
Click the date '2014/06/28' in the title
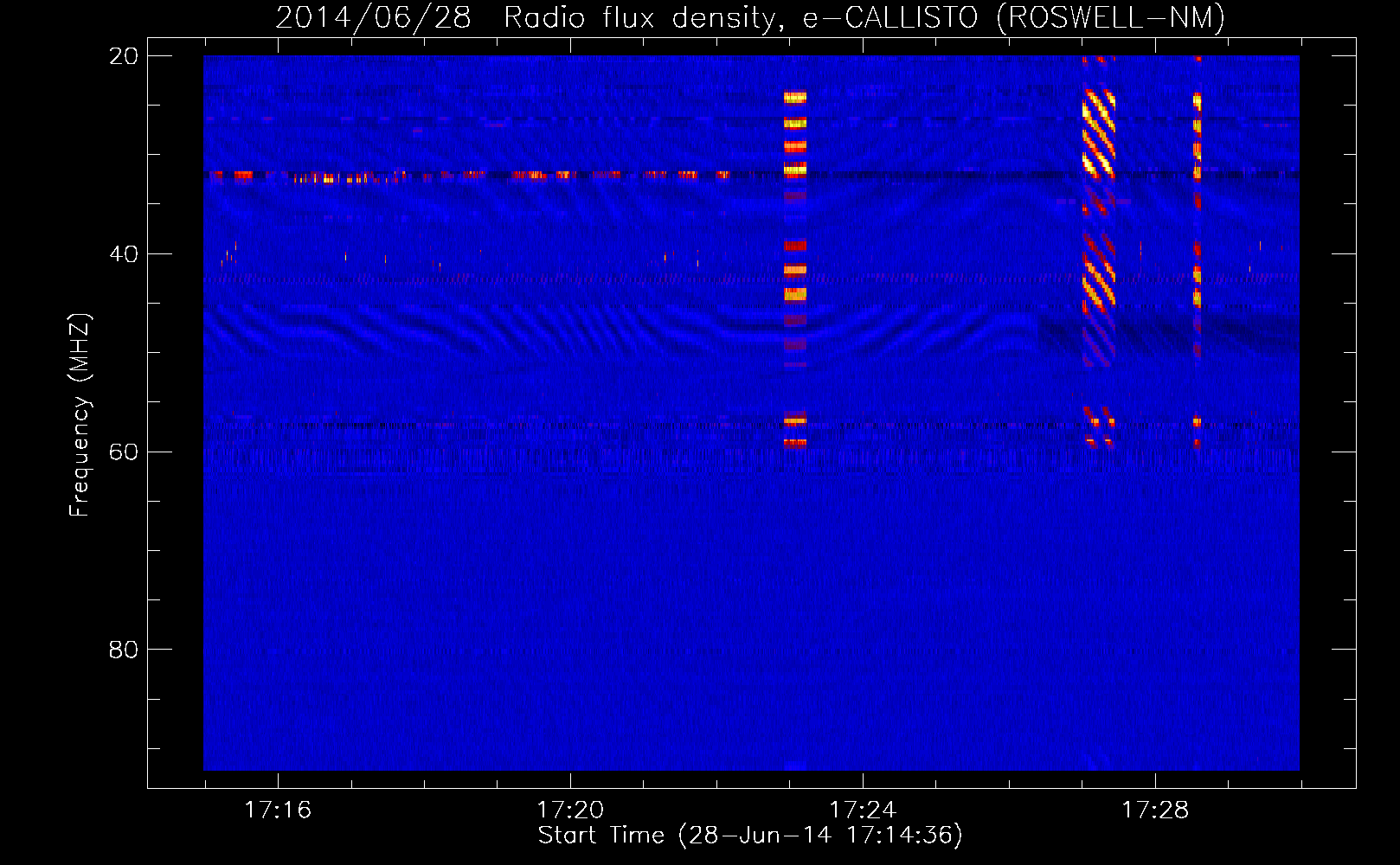point(373,17)
